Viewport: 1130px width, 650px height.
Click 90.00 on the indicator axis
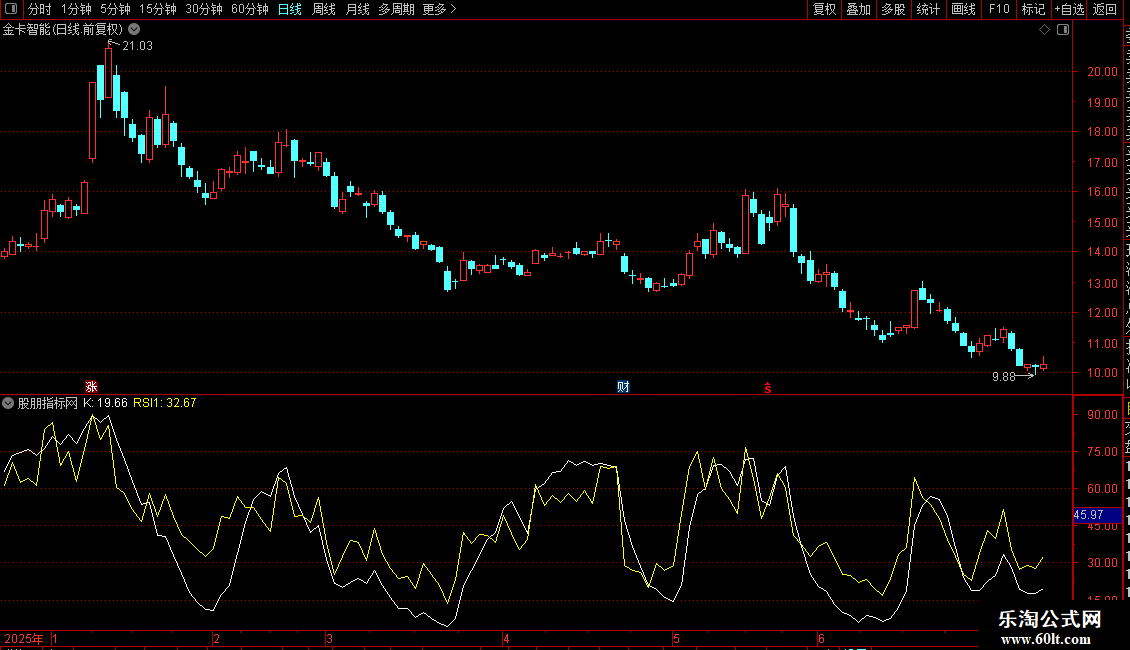1103,414
